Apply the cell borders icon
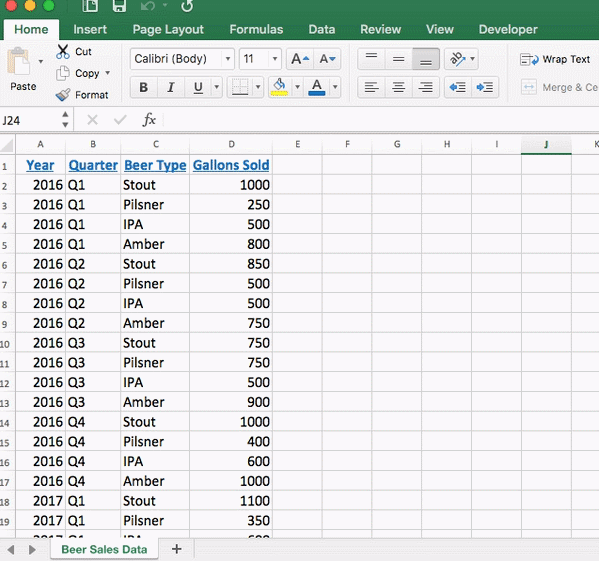The image size is (599, 561). coord(240,87)
